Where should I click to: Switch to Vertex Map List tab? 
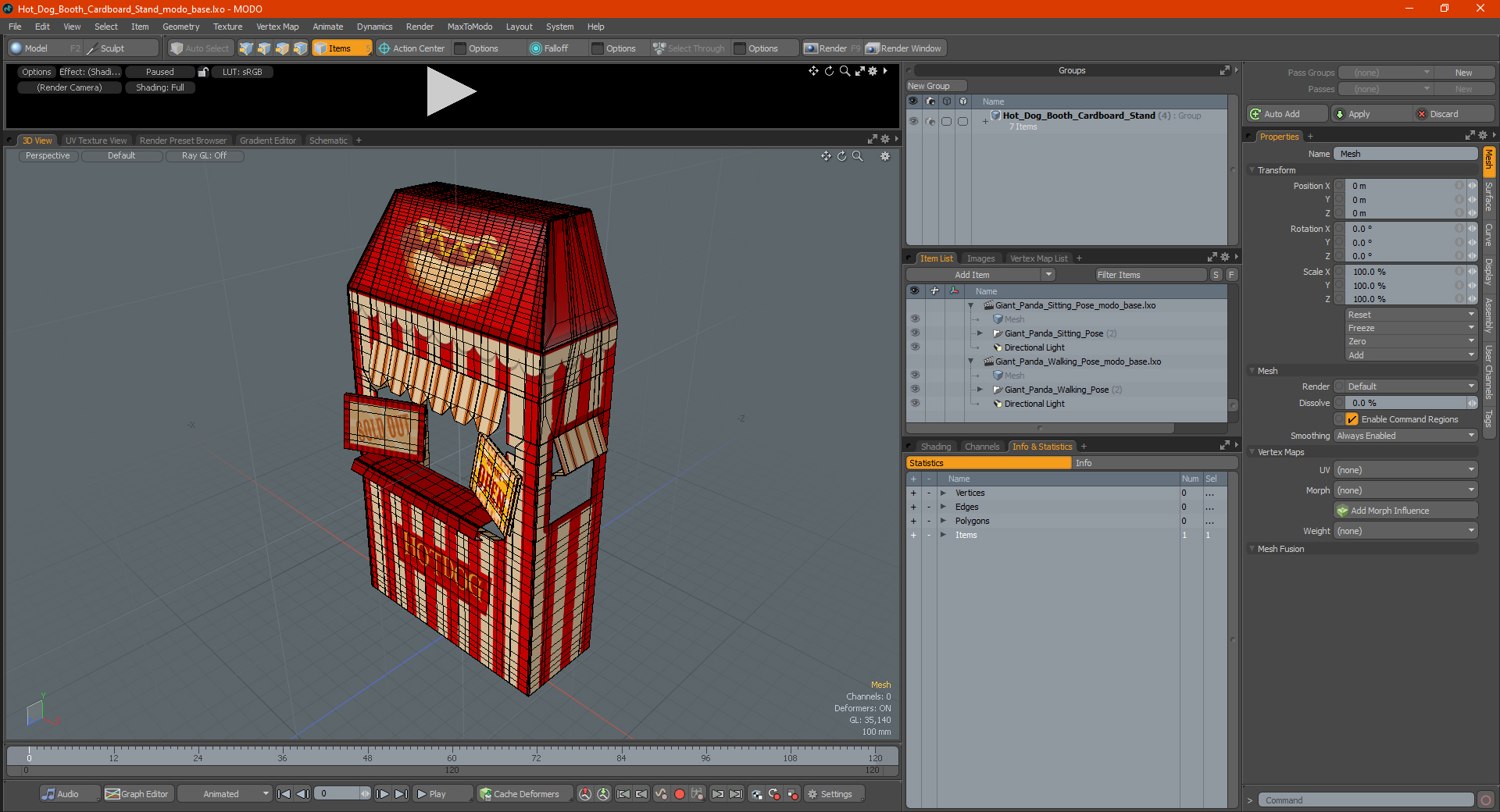pos(1038,258)
